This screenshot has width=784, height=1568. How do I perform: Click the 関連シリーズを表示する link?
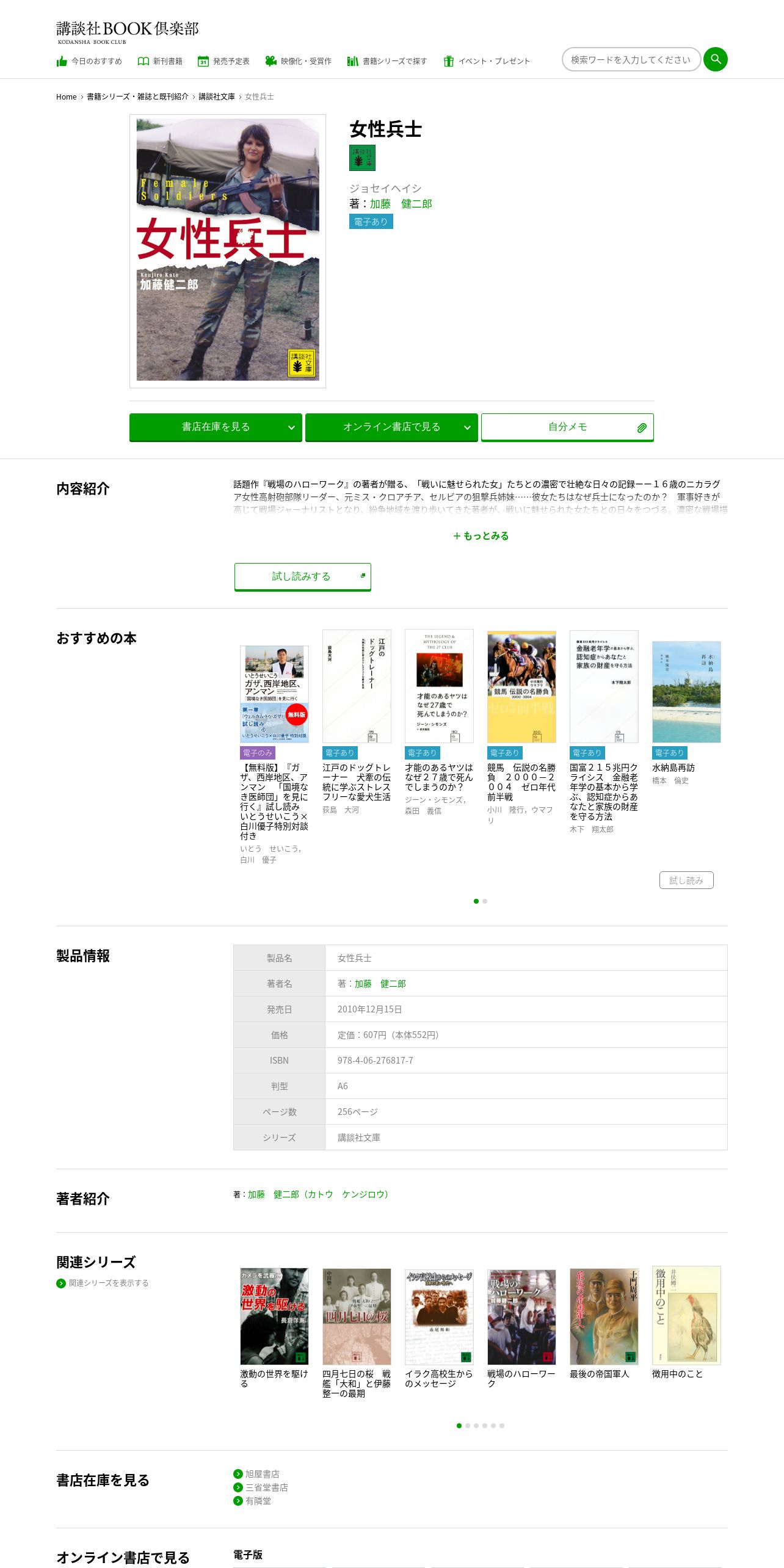pos(109,1283)
